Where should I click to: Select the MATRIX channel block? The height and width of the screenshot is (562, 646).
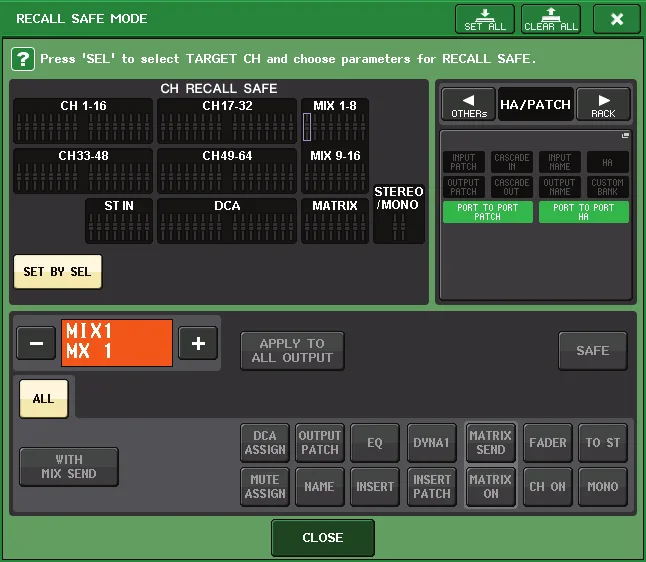click(x=335, y=220)
